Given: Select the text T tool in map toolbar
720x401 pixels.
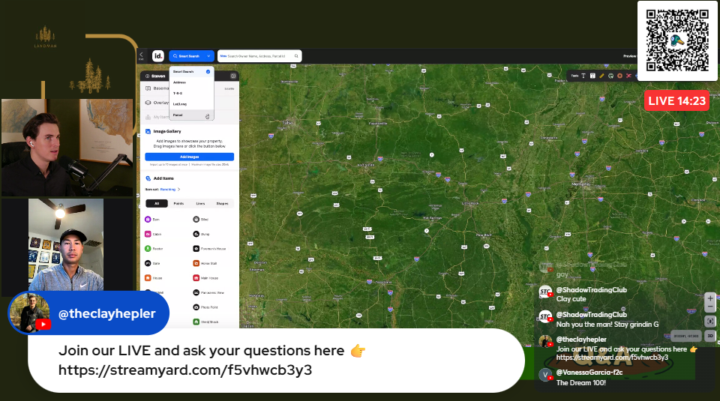Looking at the screenshot, I should point(584,76).
